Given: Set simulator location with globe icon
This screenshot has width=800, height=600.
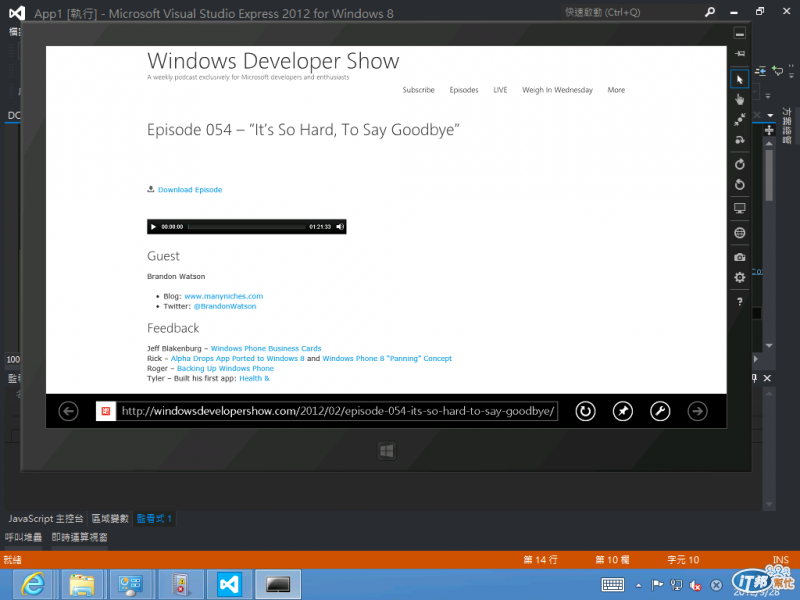Looking at the screenshot, I should click(x=739, y=233).
